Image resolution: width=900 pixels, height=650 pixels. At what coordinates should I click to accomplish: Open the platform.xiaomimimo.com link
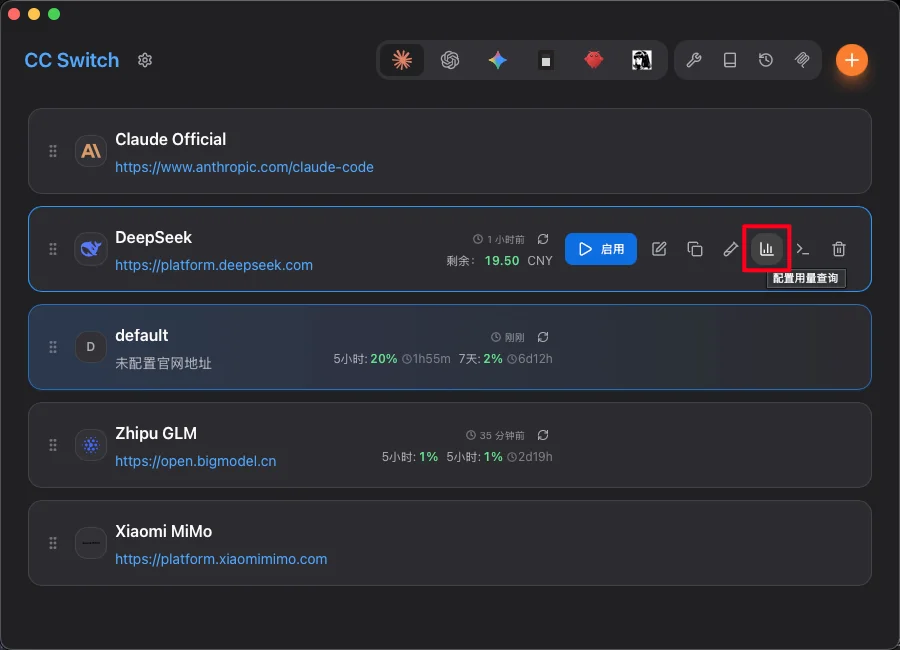pos(221,559)
